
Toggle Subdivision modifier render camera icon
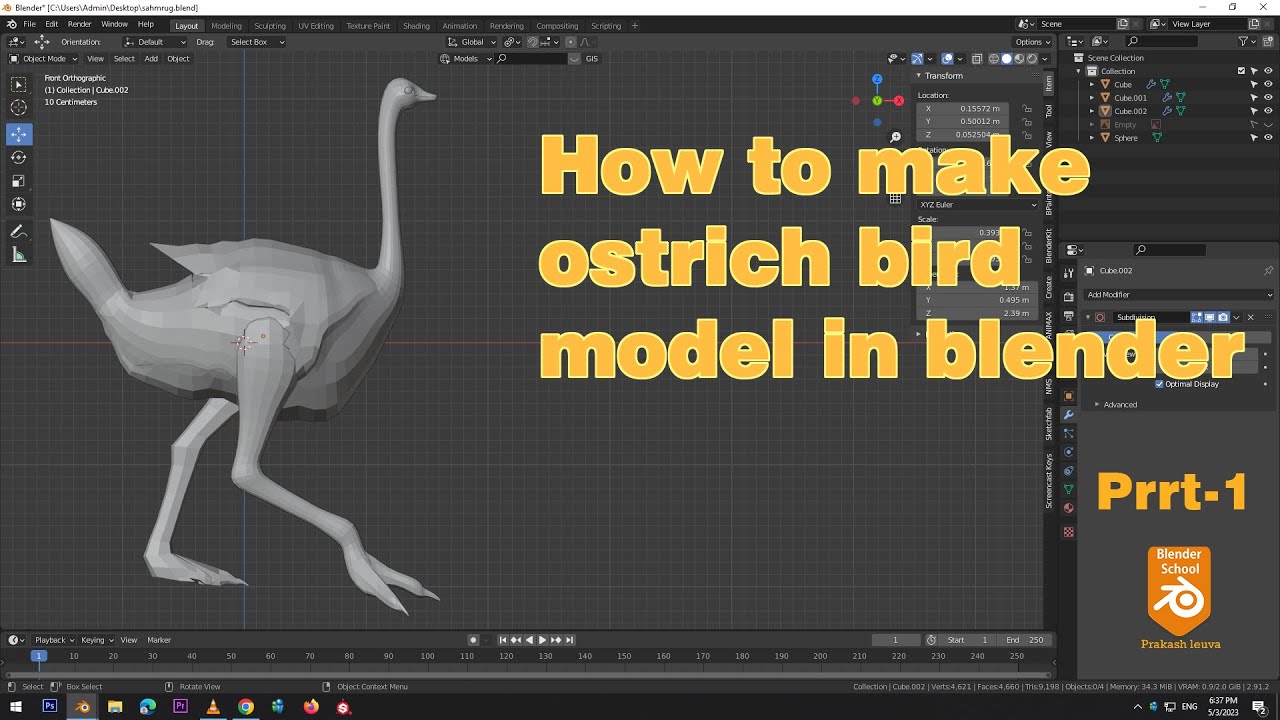[x=1222, y=317]
